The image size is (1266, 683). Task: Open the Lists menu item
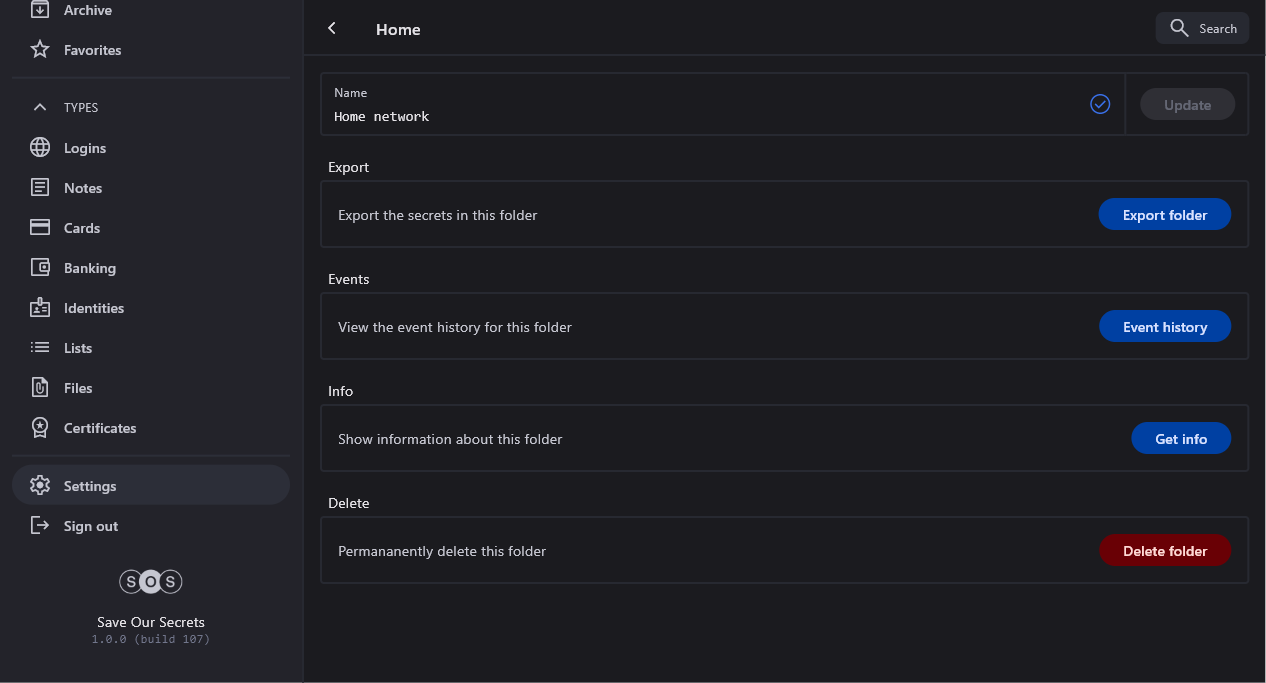(x=78, y=348)
